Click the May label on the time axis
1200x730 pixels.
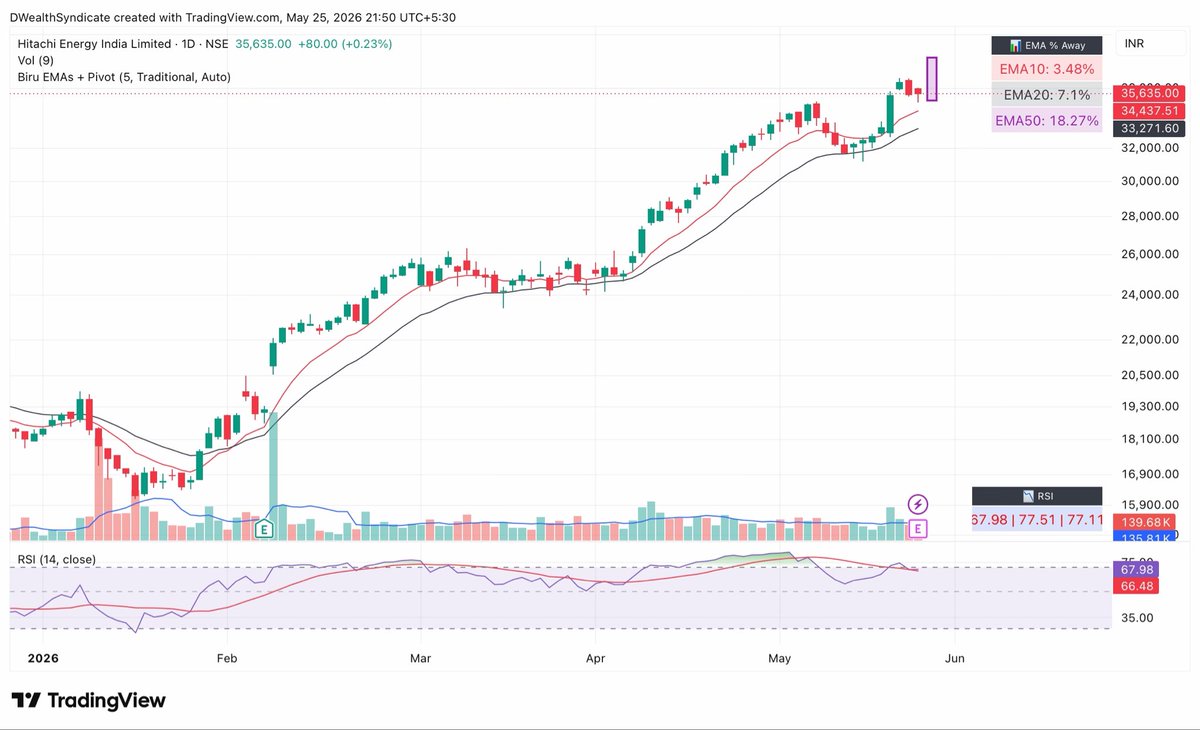click(780, 658)
